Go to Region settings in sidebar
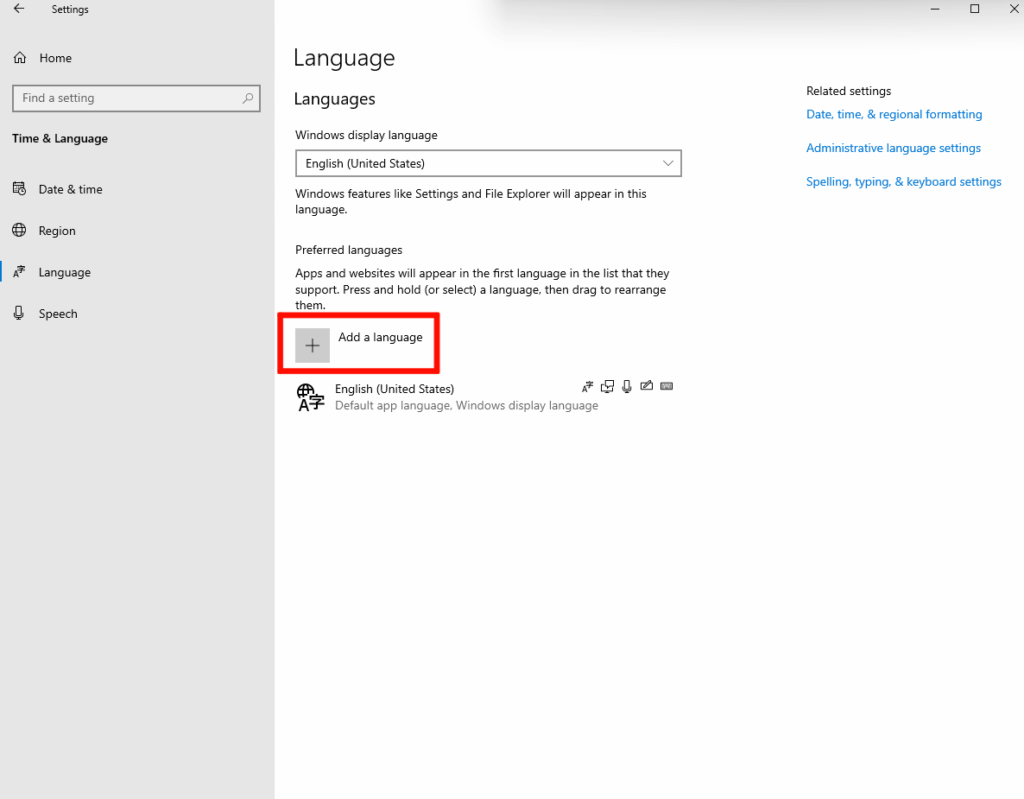The image size is (1024, 799). (x=57, y=231)
